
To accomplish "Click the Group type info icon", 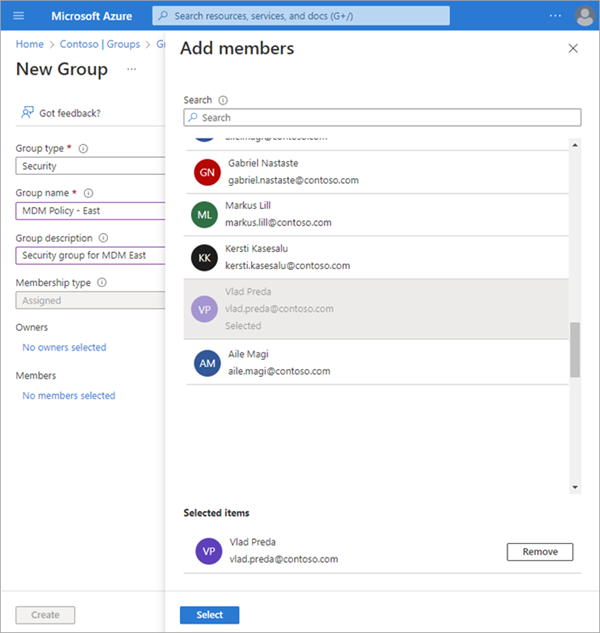I will (83, 149).
